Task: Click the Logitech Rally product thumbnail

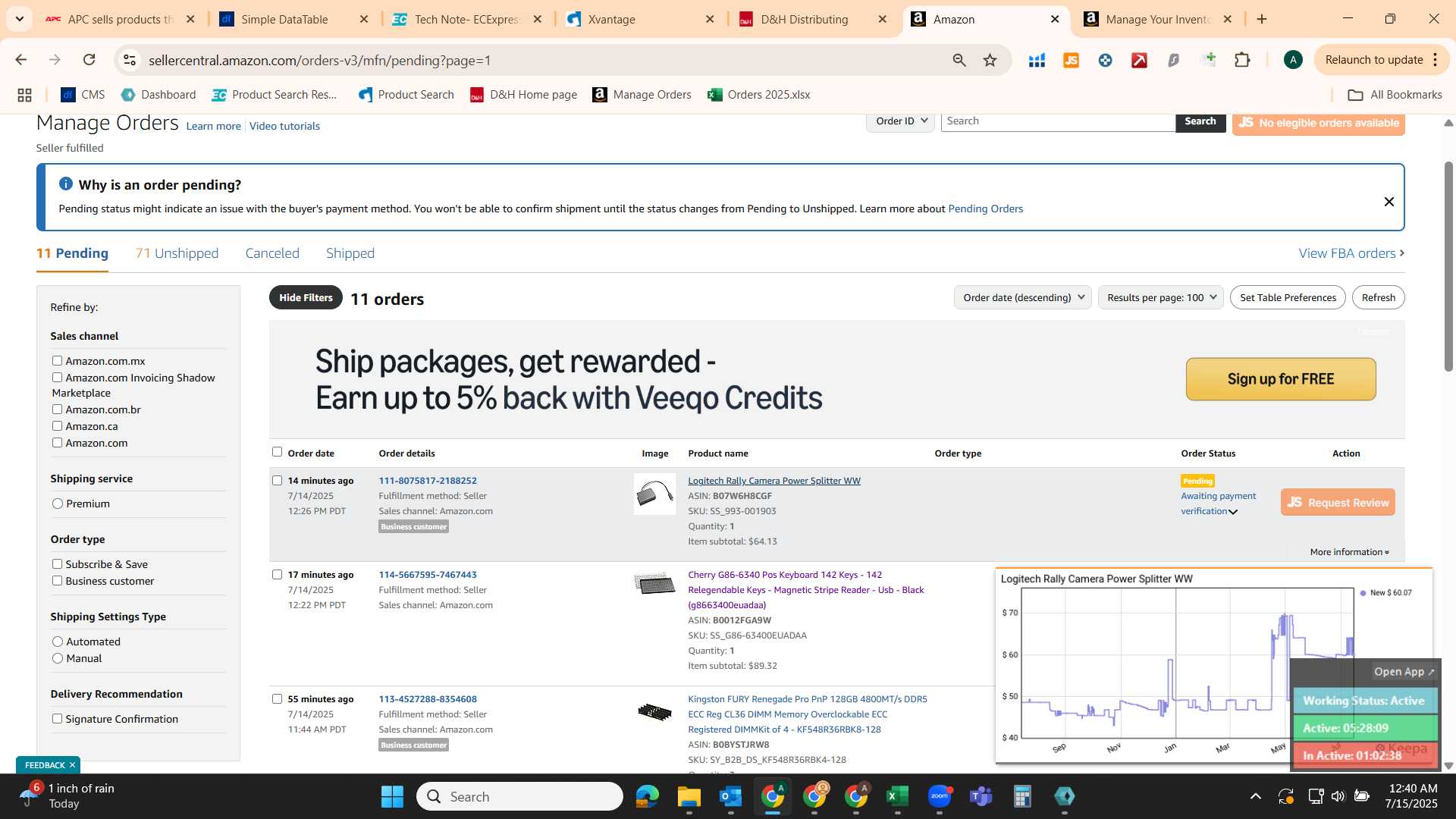Action: point(654,494)
